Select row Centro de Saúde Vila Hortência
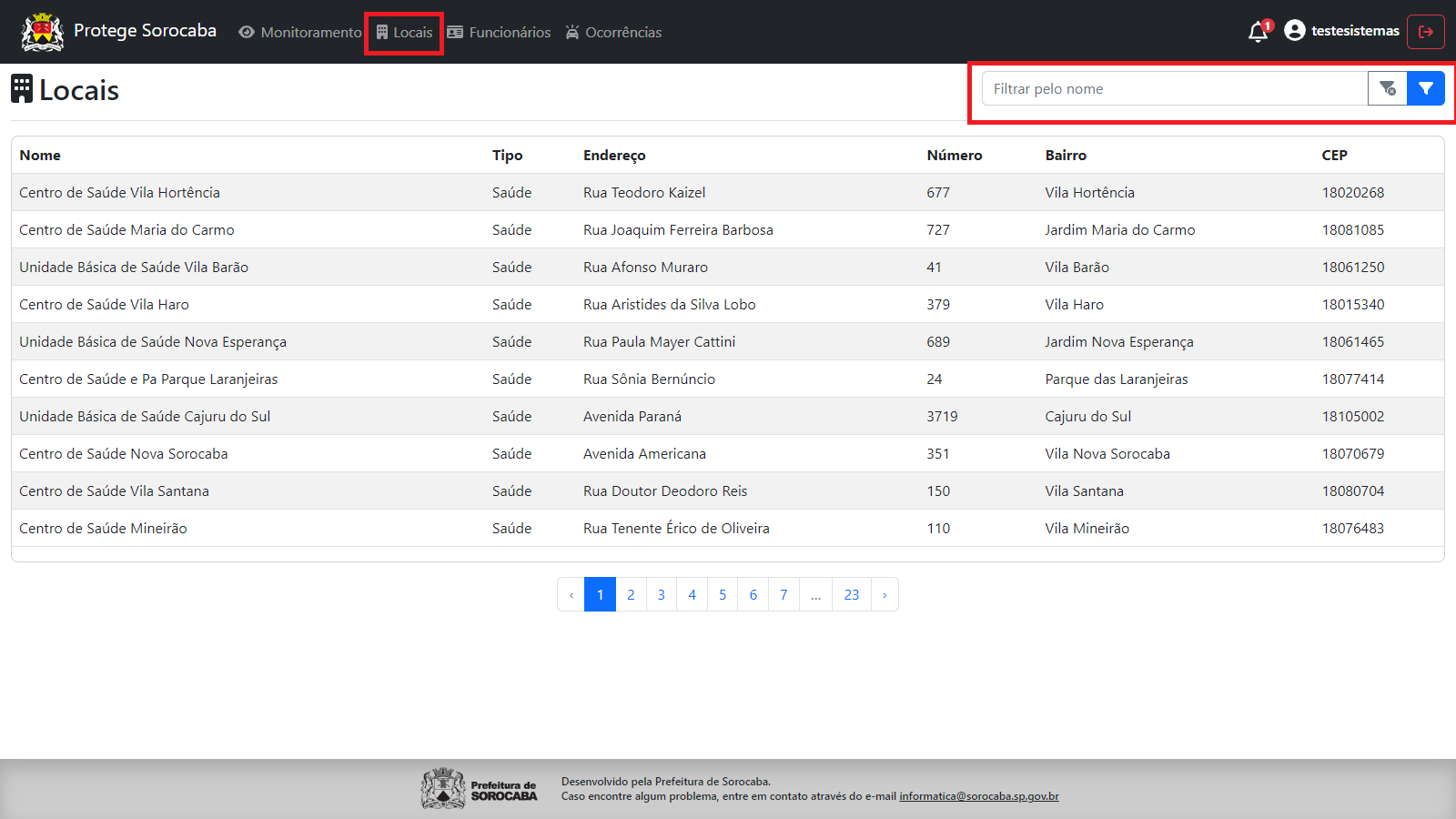This screenshot has width=1456, height=819. [728, 192]
